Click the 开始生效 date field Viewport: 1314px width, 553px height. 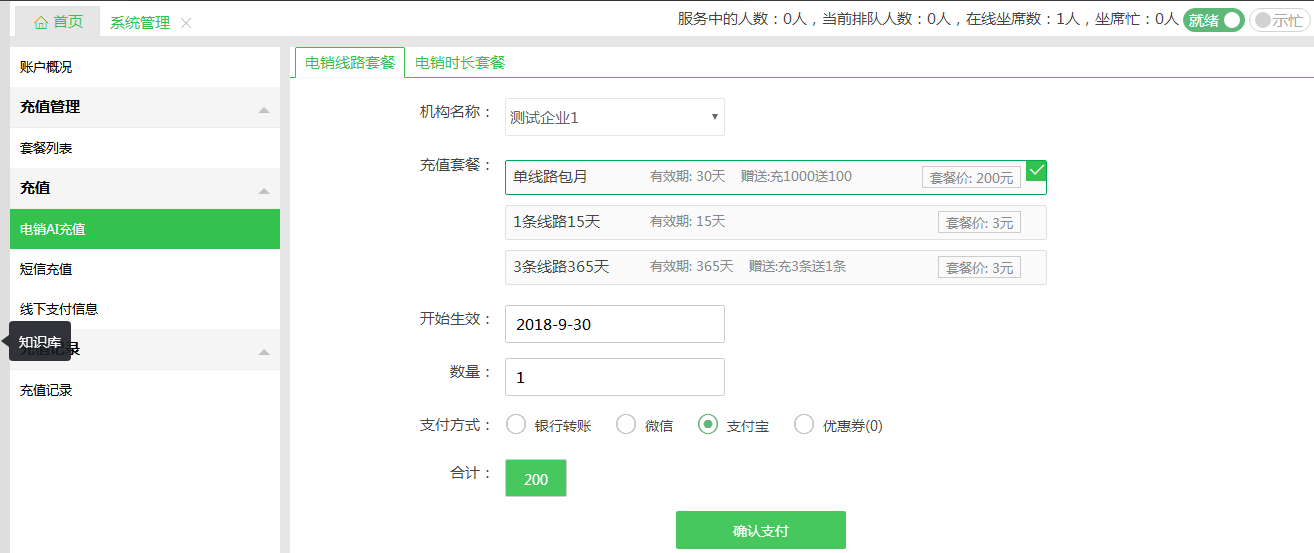click(614, 324)
